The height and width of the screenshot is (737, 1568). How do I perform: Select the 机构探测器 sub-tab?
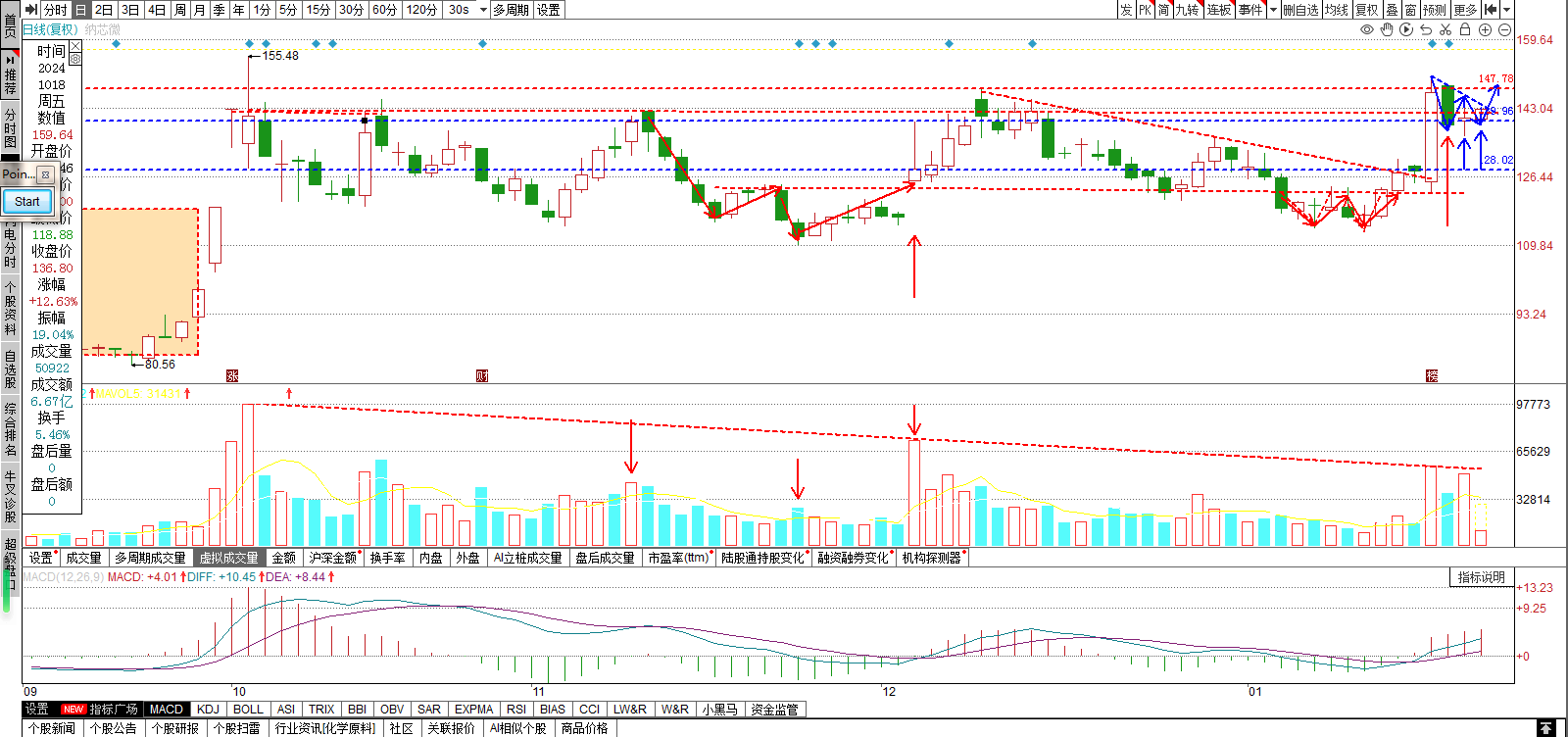point(932,558)
